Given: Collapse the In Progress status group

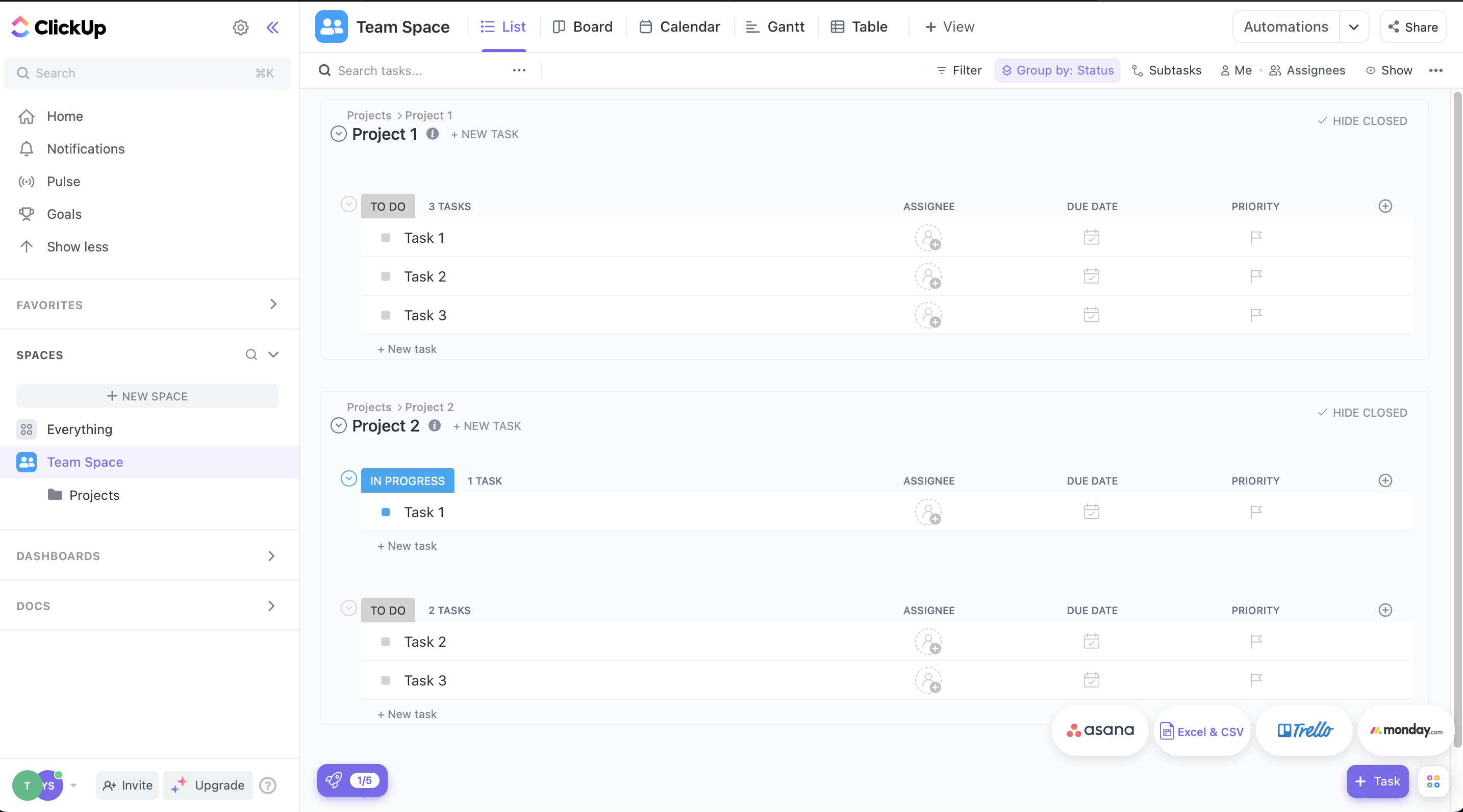Looking at the screenshot, I should [348, 479].
